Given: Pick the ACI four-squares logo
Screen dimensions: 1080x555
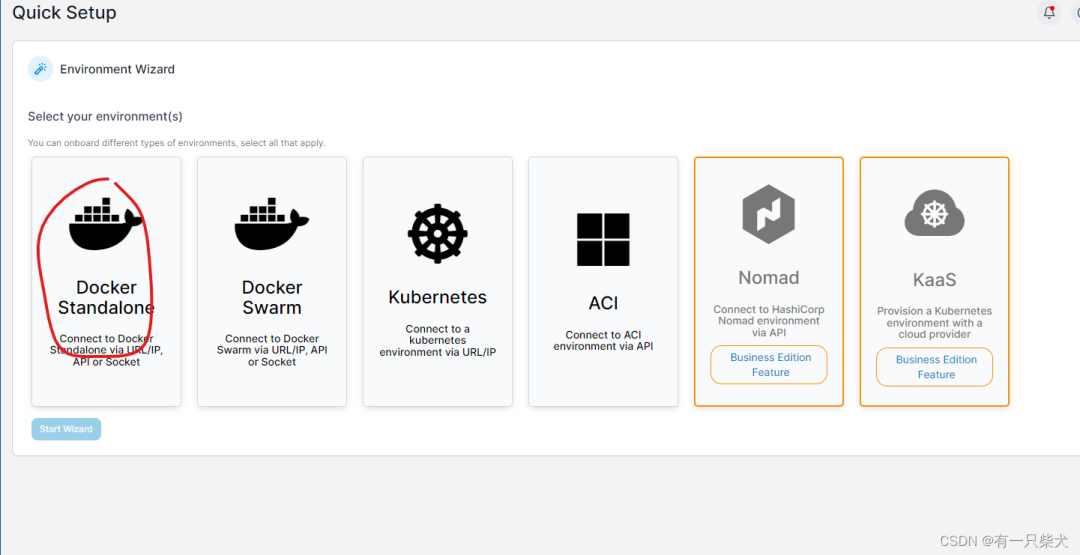Looking at the screenshot, I should tap(603, 240).
